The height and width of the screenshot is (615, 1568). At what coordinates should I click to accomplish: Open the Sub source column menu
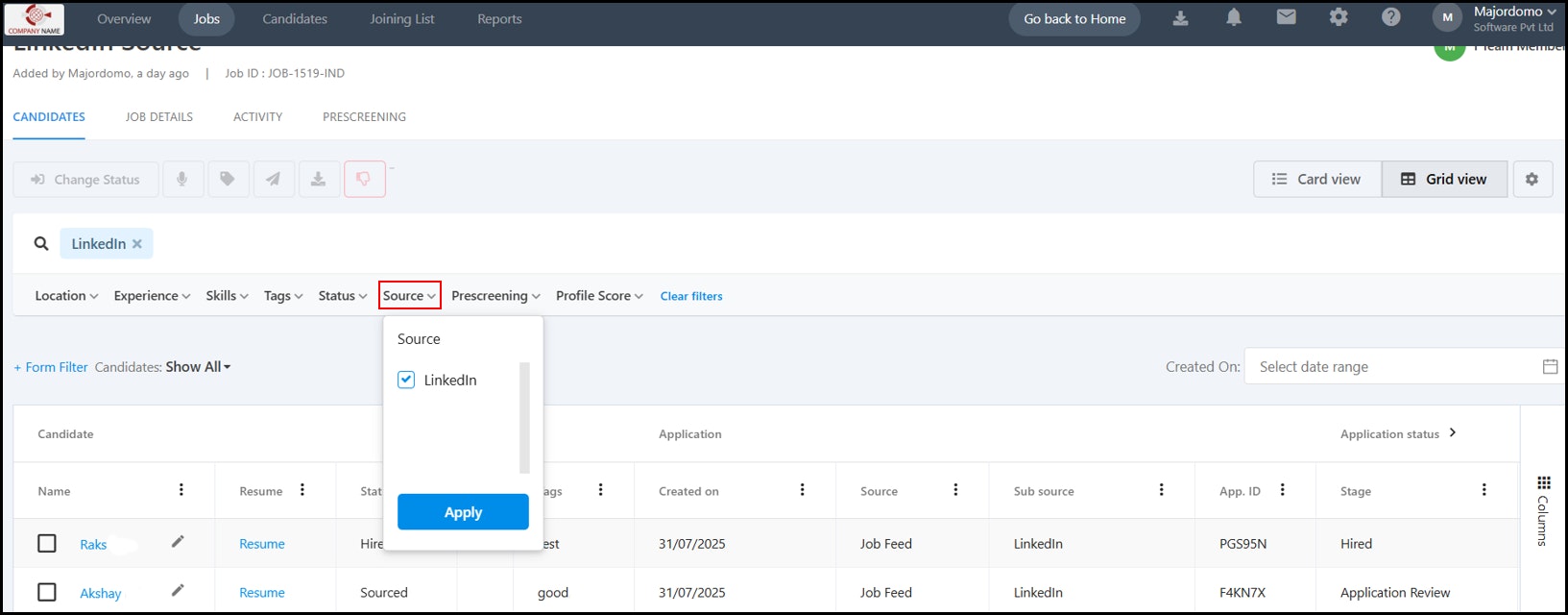(x=1162, y=490)
